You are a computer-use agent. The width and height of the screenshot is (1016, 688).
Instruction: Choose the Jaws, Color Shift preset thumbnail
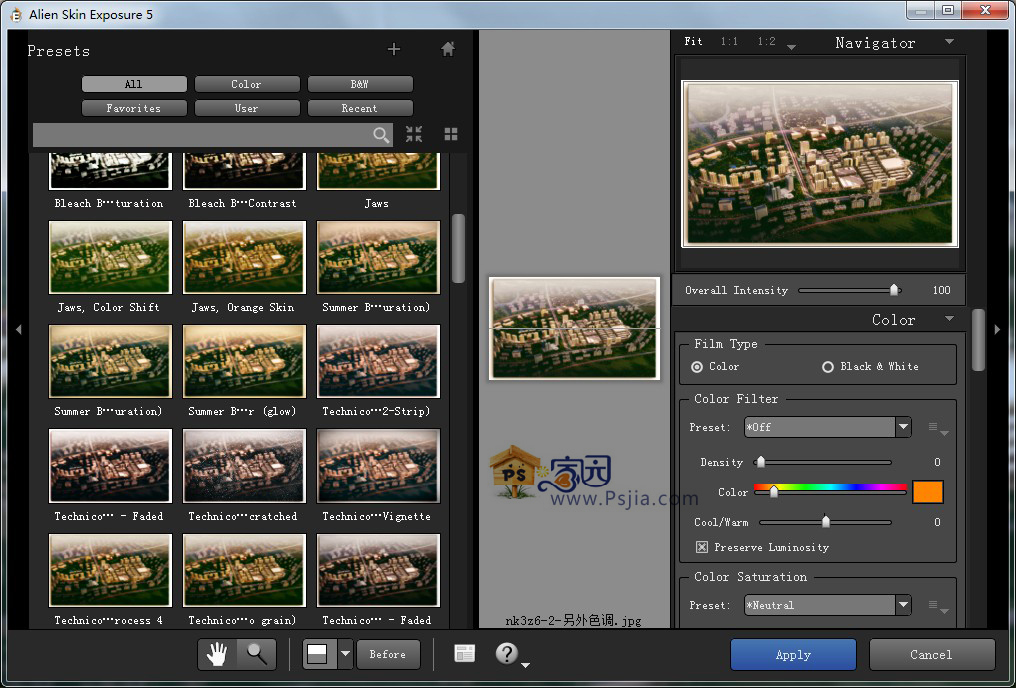[111, 257]
